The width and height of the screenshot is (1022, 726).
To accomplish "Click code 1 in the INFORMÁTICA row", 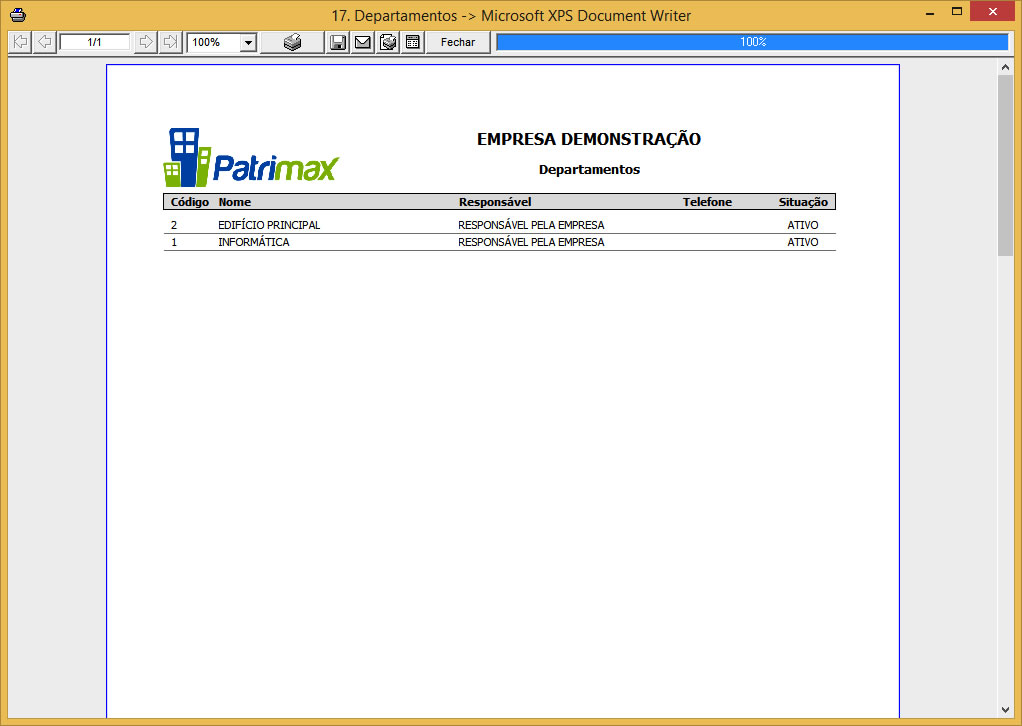I will click(x=174, y=242).
